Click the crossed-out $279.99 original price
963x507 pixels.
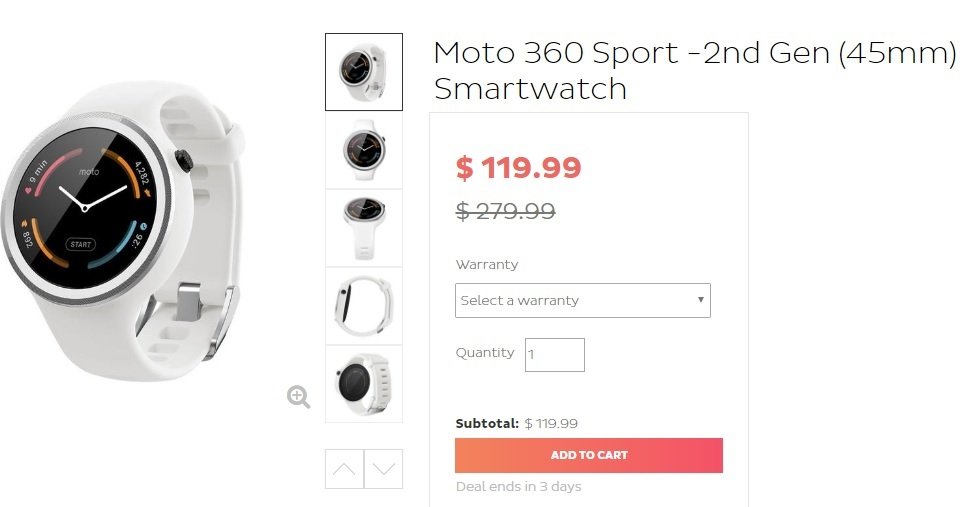505,211
